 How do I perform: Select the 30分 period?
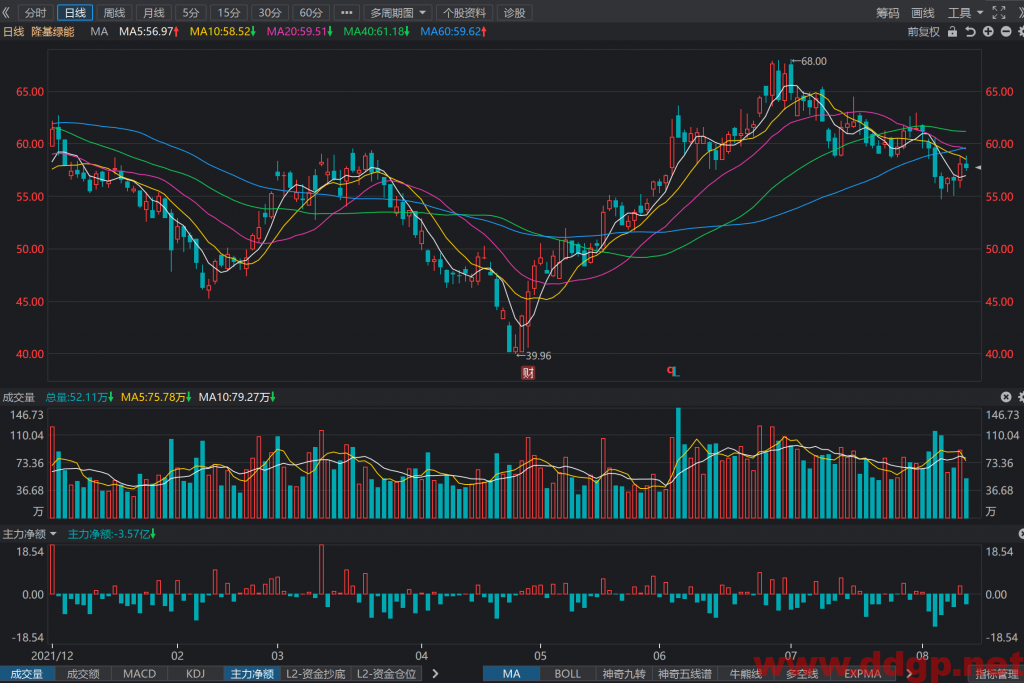pyautogui.click(x=270, y=12)
